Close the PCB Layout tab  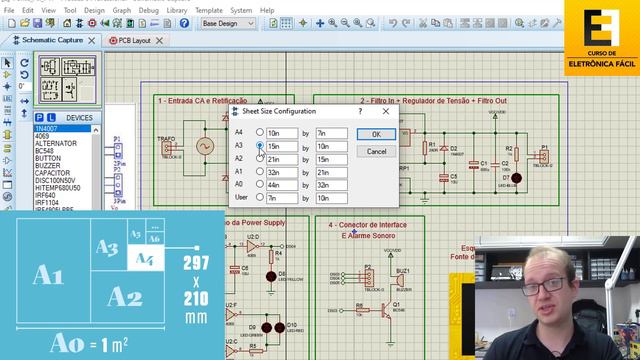pyautogui.click(x=160, y=40)
